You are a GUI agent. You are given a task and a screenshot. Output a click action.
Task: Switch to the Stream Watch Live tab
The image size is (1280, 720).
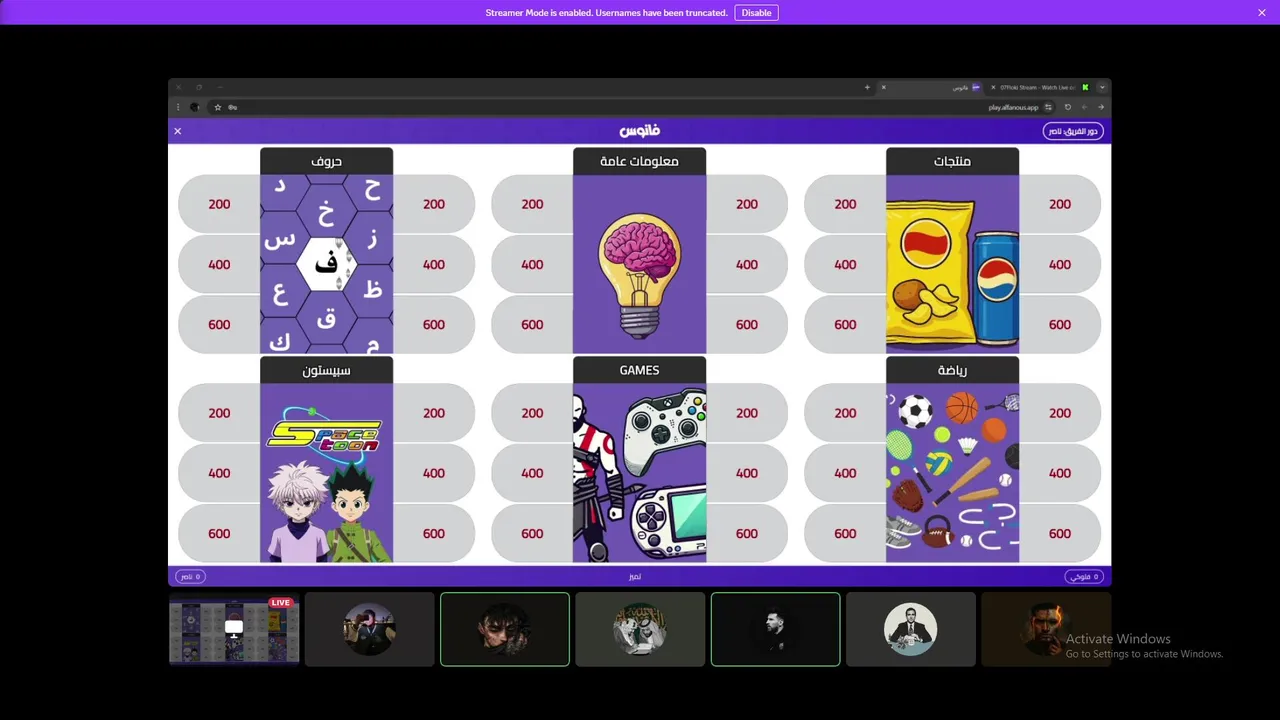1040,87
